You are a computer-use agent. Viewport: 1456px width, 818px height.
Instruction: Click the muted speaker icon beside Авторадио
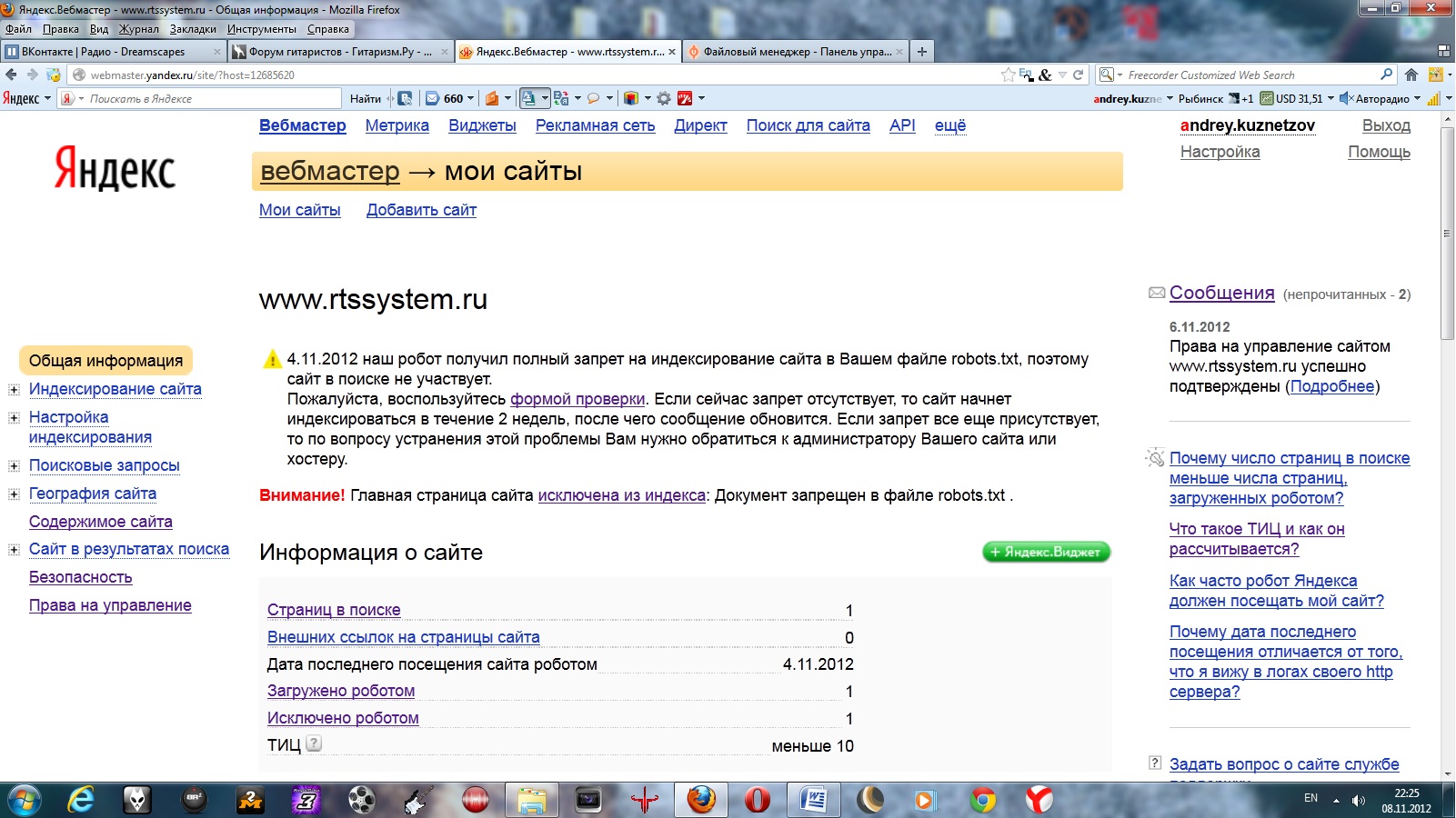[1346, 98]
